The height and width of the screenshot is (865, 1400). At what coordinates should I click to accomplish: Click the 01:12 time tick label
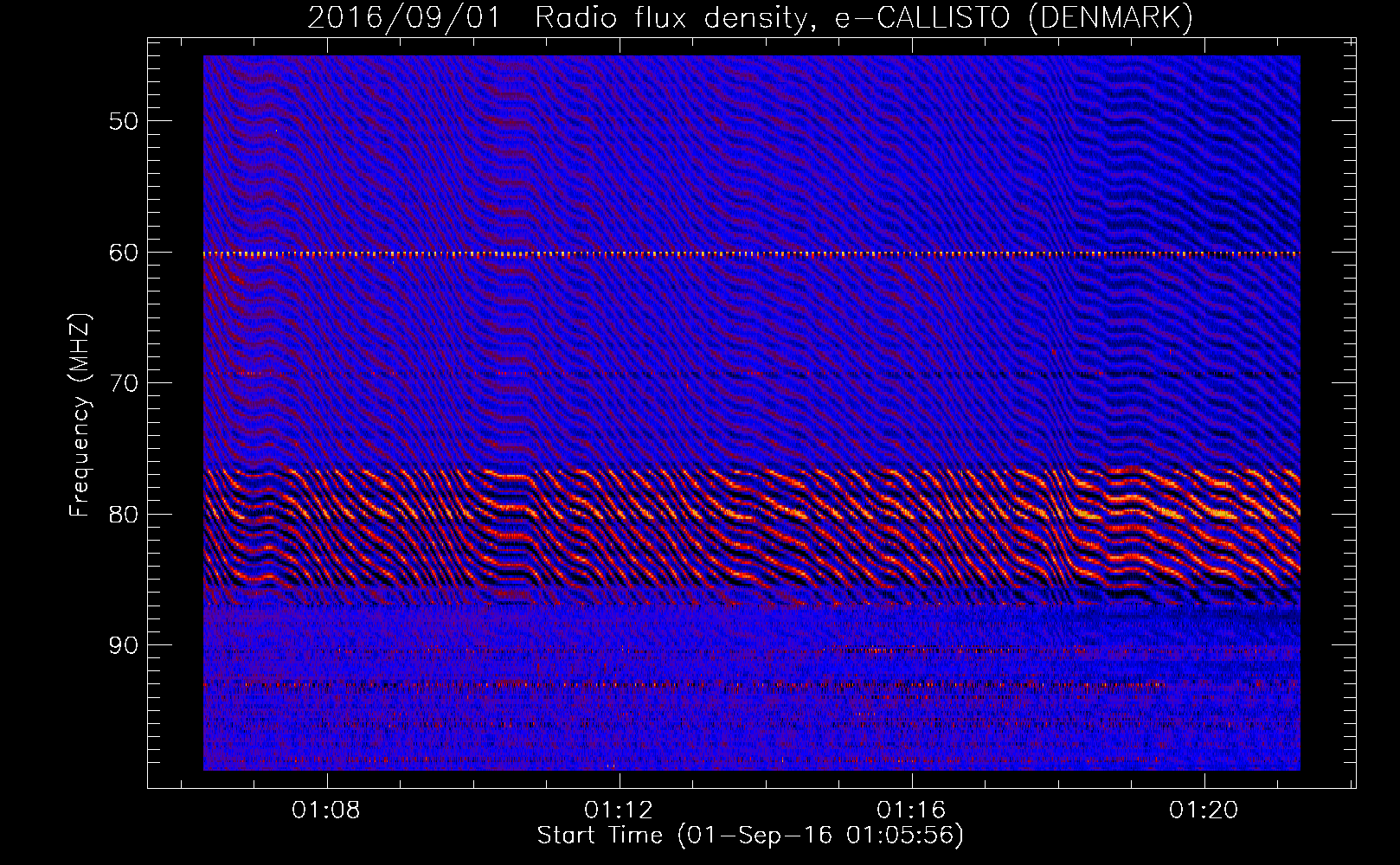(619, 811)
